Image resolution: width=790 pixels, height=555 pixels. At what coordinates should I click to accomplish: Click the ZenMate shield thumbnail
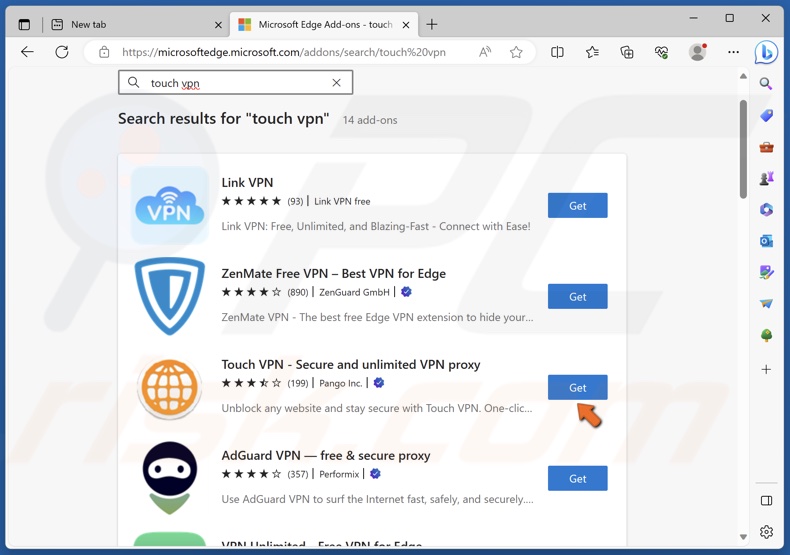170,296
